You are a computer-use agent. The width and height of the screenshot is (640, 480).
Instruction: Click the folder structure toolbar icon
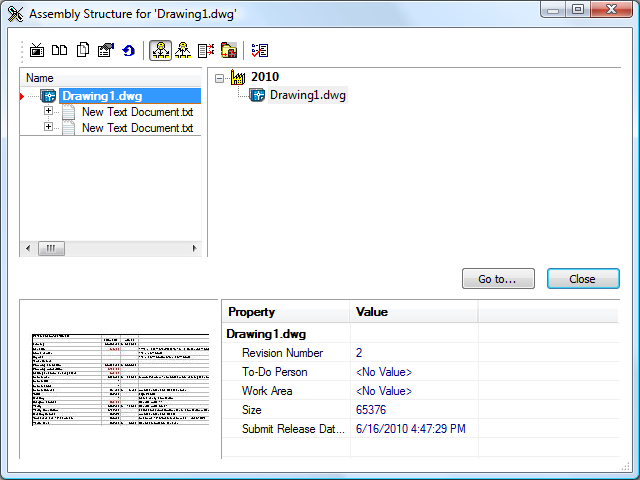[228, 50]
